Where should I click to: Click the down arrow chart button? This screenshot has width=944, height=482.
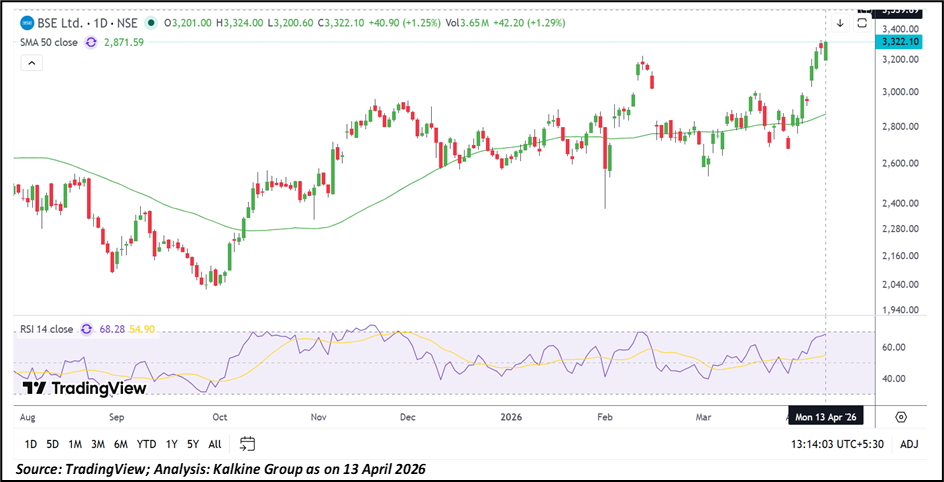[840, 22]
